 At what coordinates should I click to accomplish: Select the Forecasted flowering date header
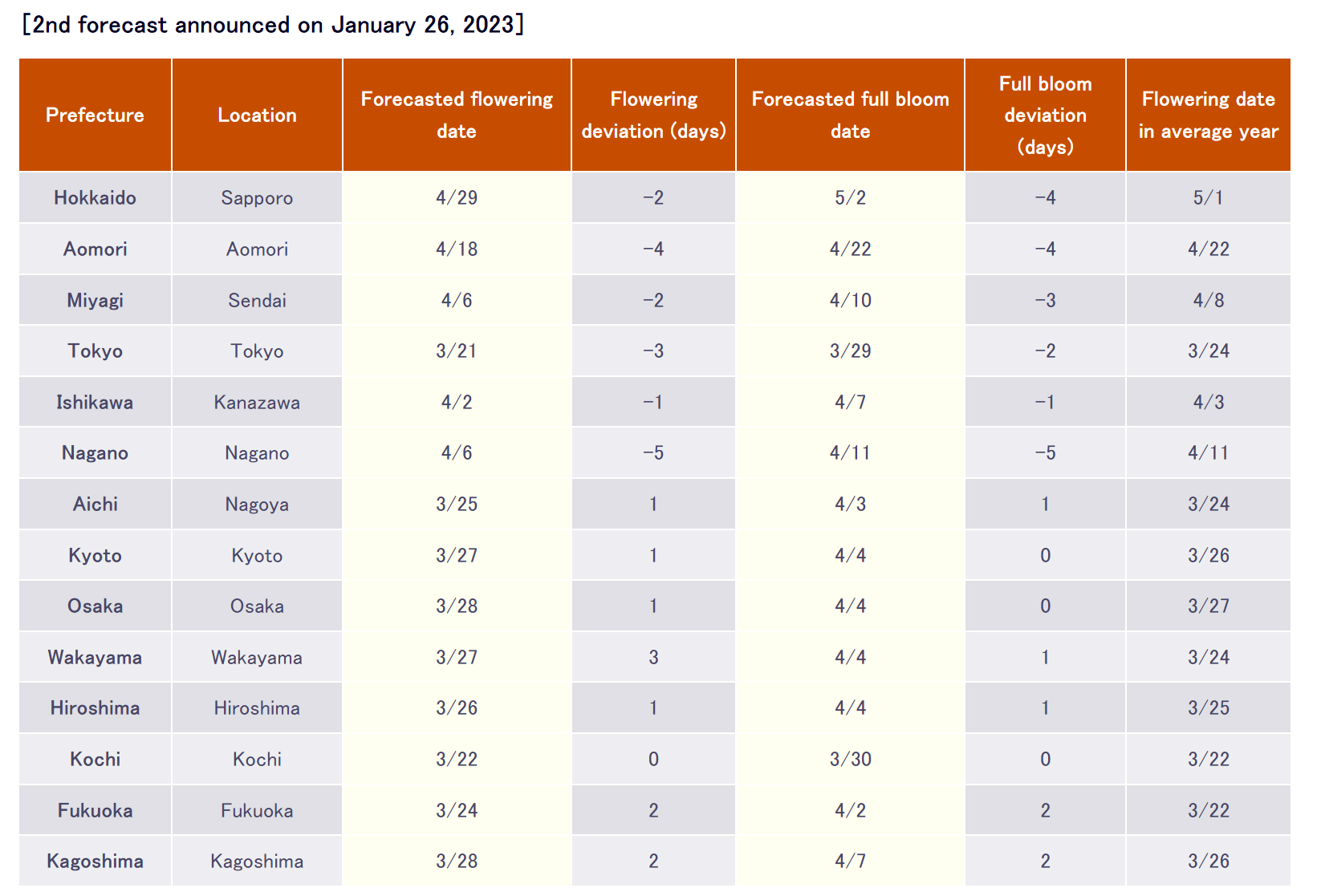tap(457, 115)
